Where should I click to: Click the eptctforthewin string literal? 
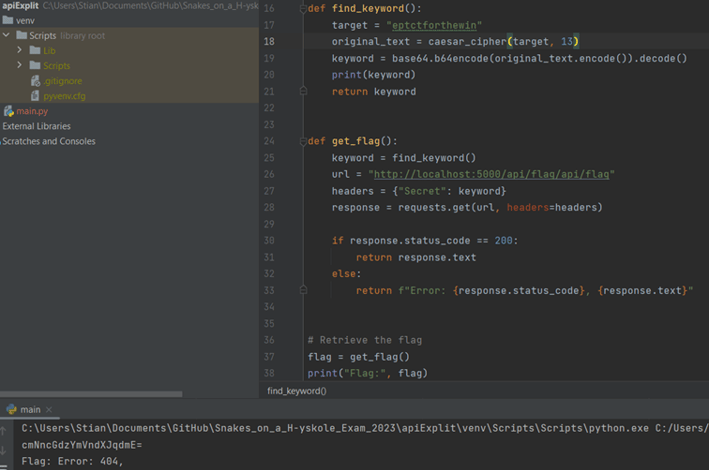tap(434, 25)
